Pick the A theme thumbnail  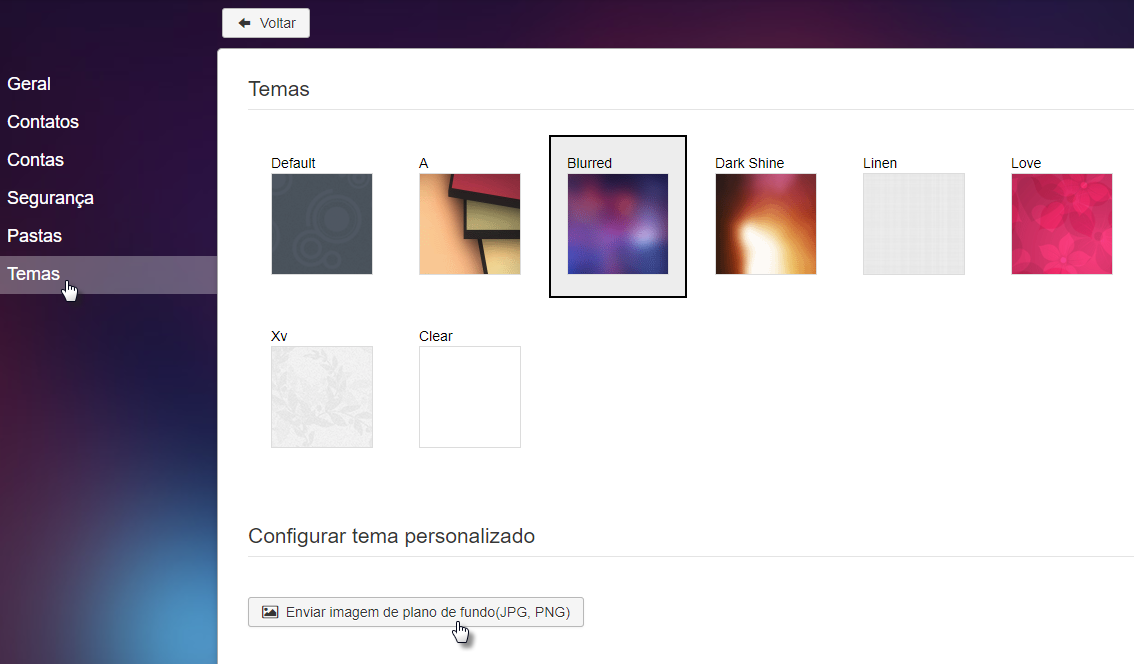click(469, 224)
